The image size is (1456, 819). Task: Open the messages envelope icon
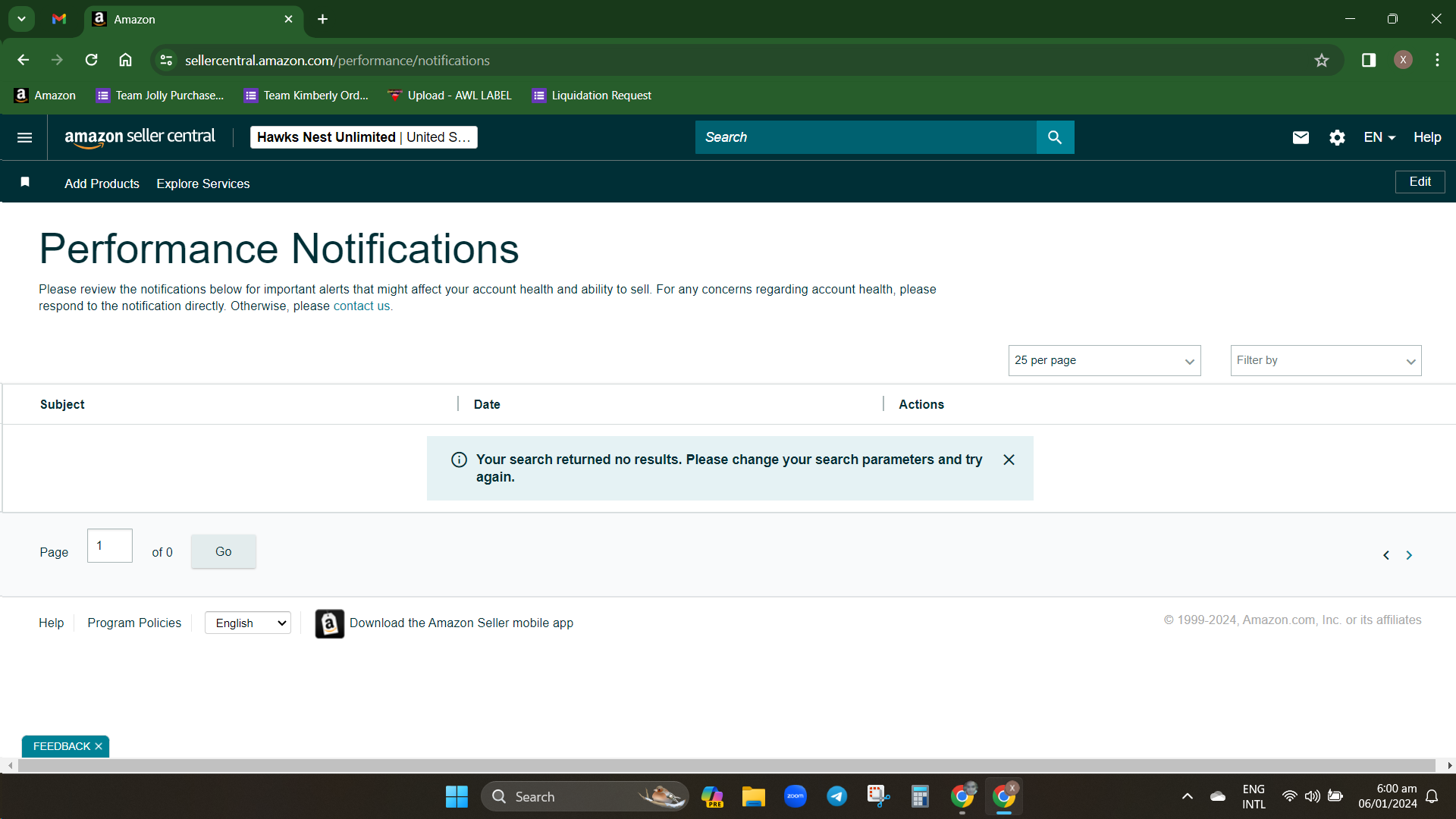click(1301, 137)
